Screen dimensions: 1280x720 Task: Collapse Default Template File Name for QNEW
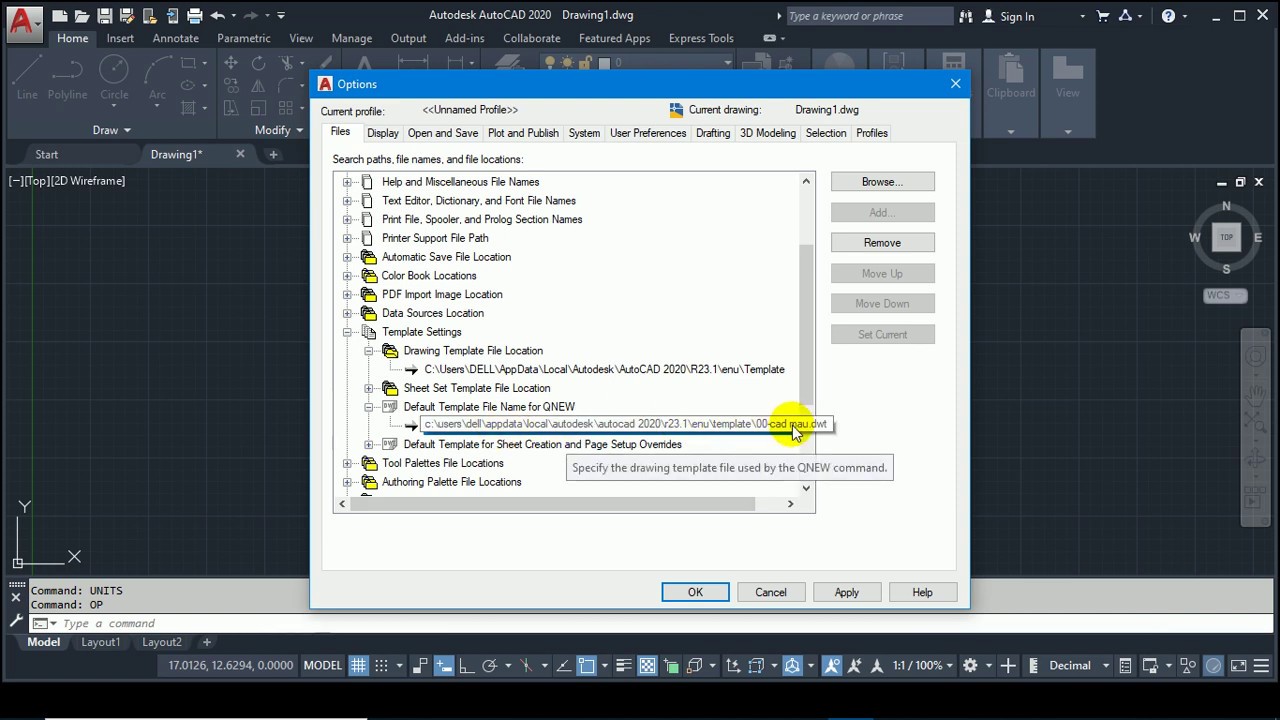[x=369, y=407]
